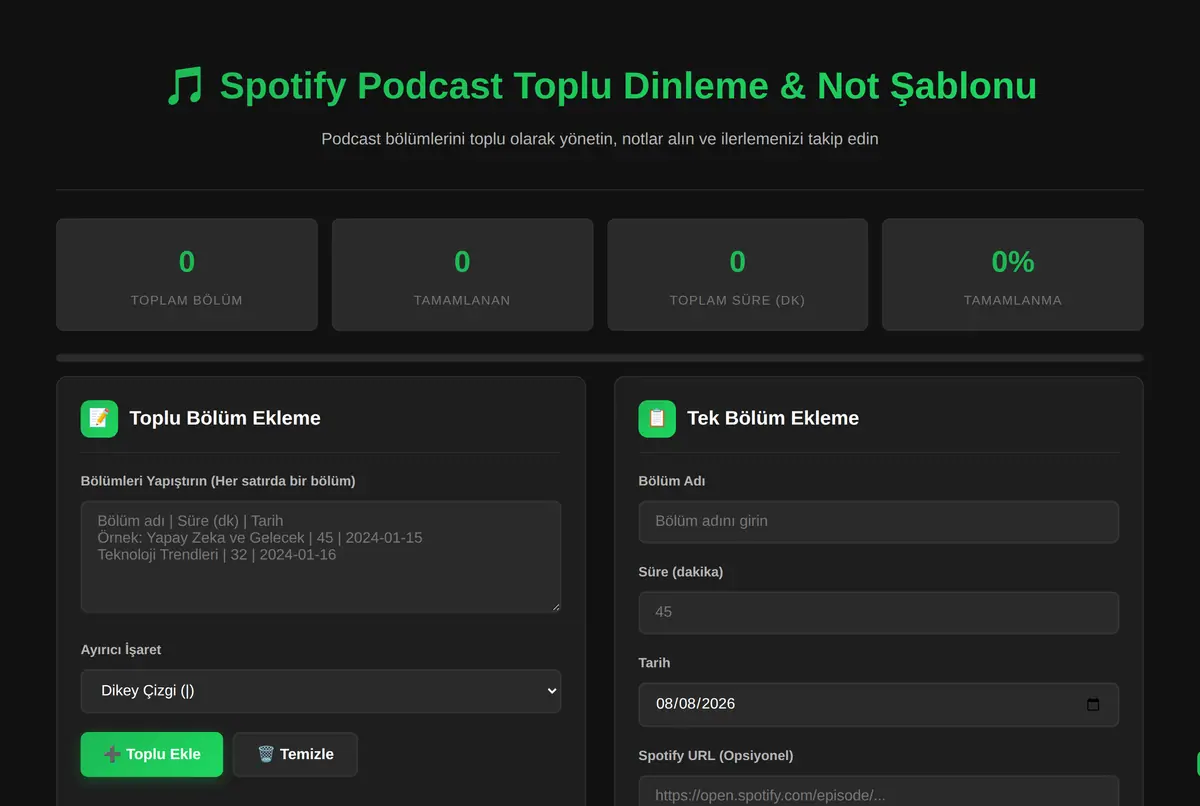1200x806 pixels.
Task: Click into the Bölüm Adı input field
Action: (878, 521)
